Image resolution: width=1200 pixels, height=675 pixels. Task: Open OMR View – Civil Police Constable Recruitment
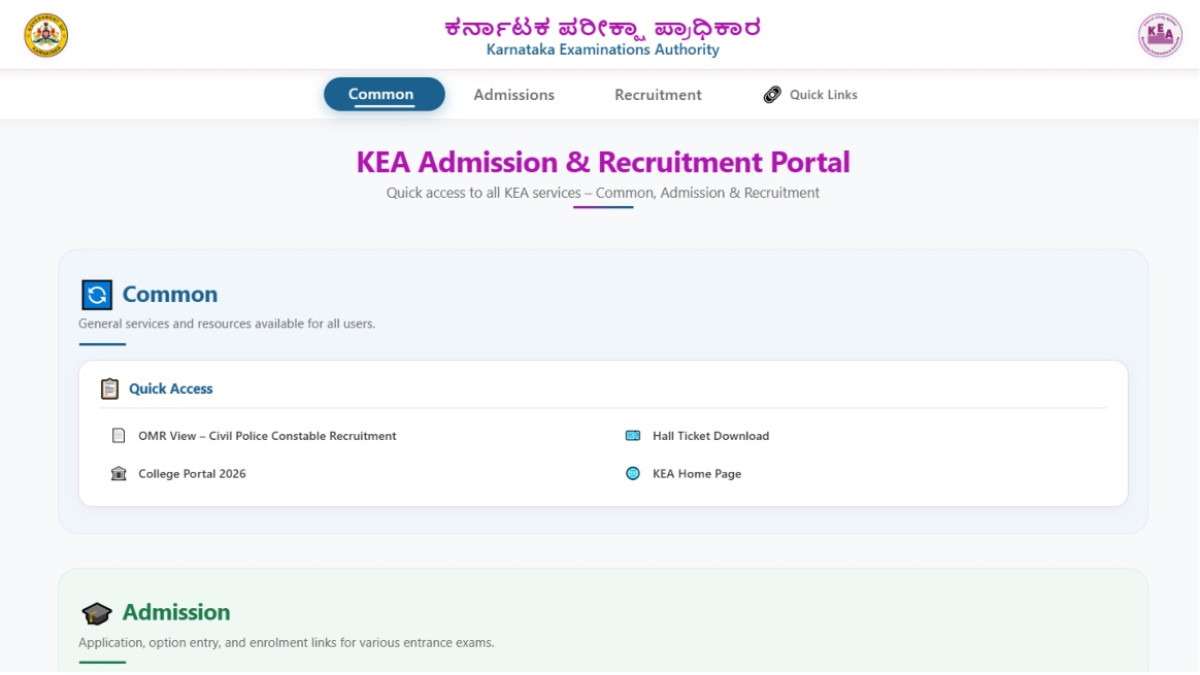(267, 436)
